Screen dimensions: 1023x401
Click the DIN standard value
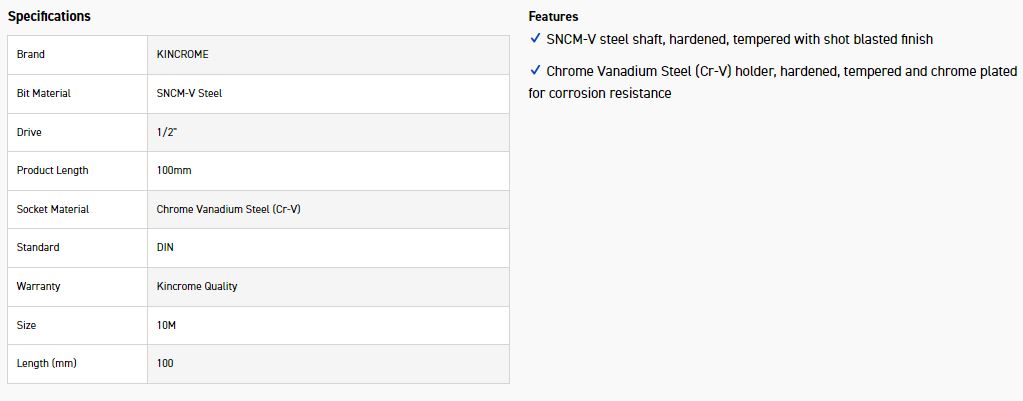click(166, 247)
